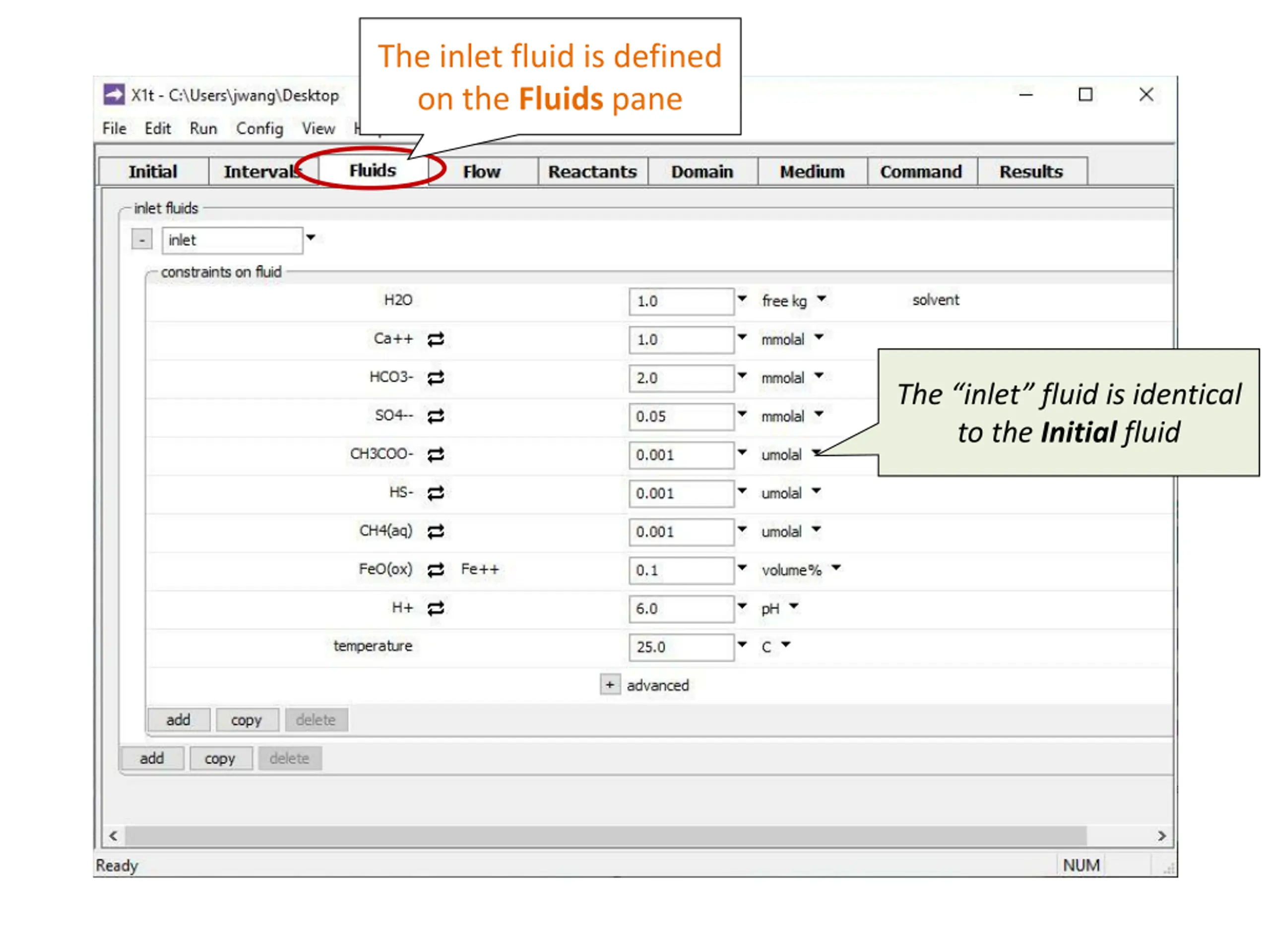Switch to the Results tab
This screenshot has width=1270, height=952.
(1031, 172)
